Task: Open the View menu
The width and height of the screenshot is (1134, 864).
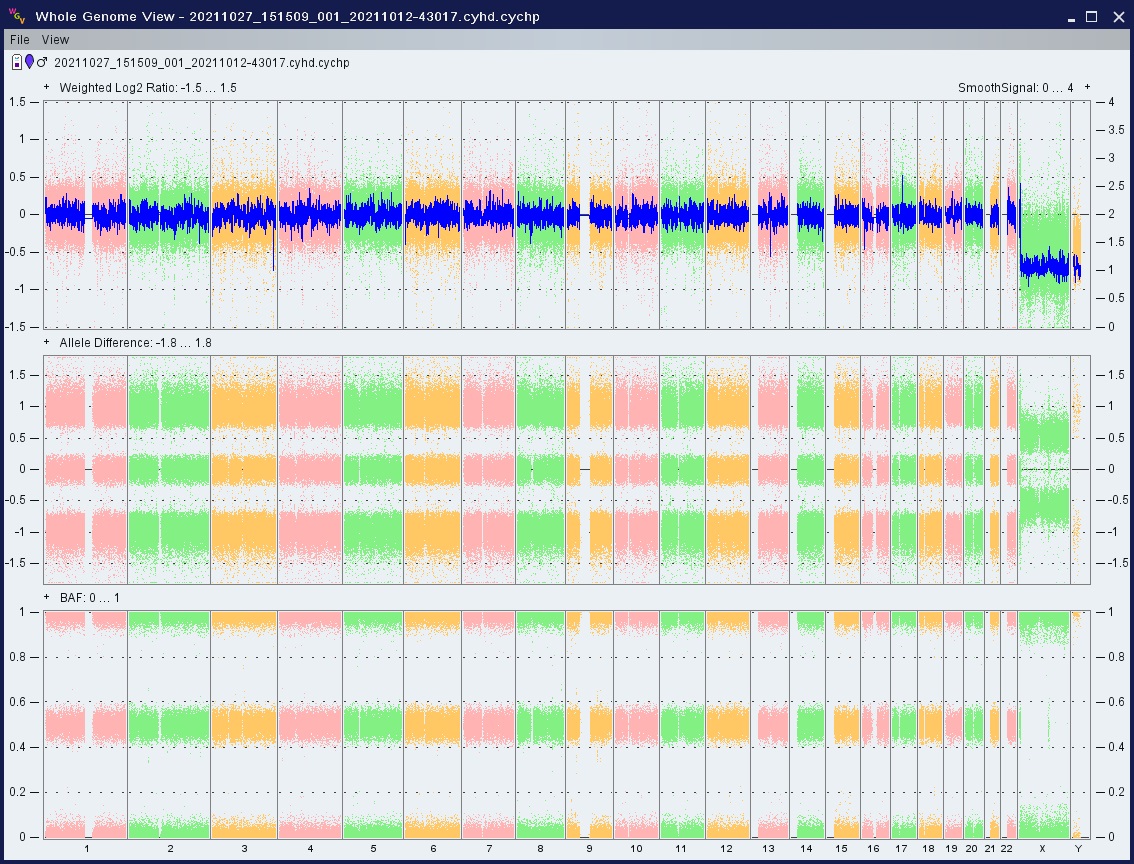Action: point(56,40)
